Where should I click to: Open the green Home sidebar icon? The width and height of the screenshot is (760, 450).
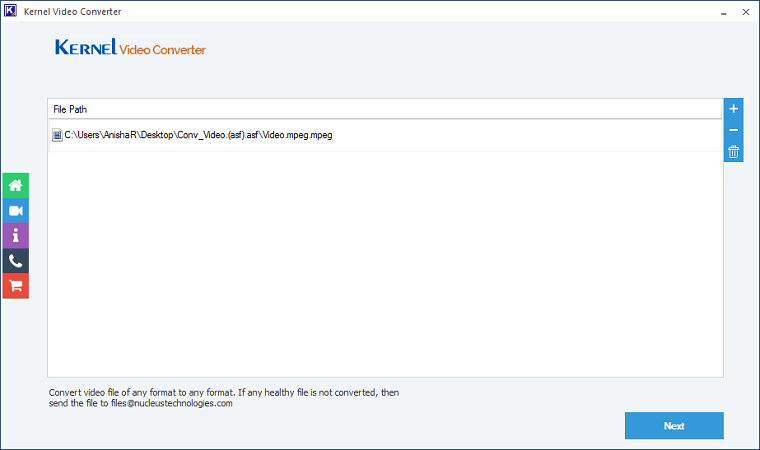click(16, 186)
